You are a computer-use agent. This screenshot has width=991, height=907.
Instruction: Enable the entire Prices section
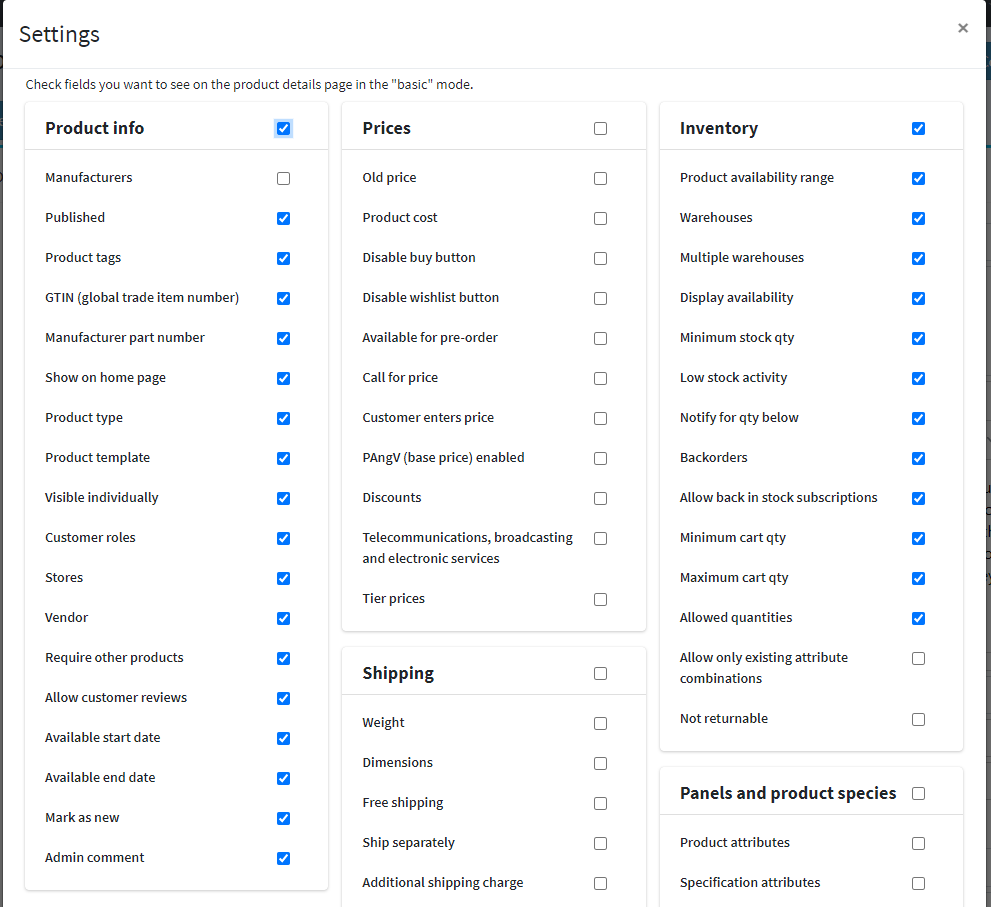tap(600, 128)
